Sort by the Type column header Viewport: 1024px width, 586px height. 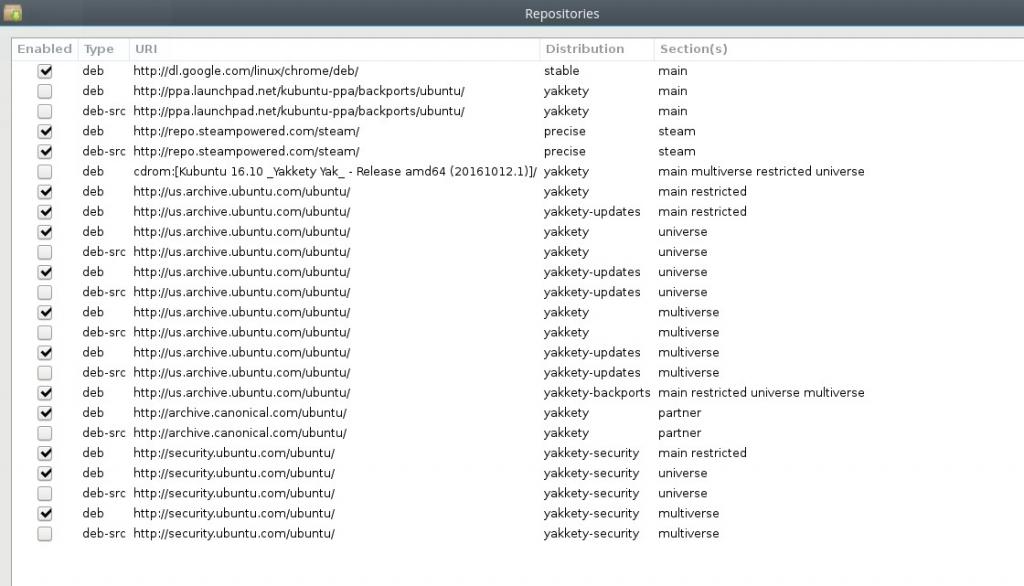click(x=103, y=49)
